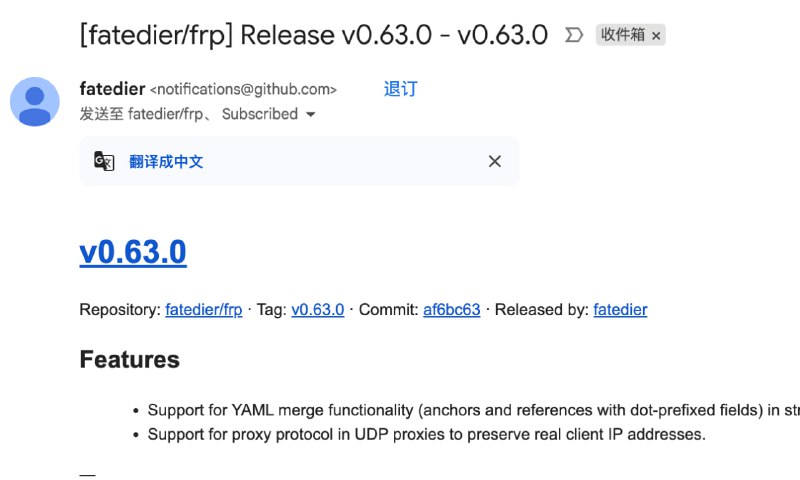800x480 pixels.
Task: Open the commit af6bc63 link
Action: point(451,310)
